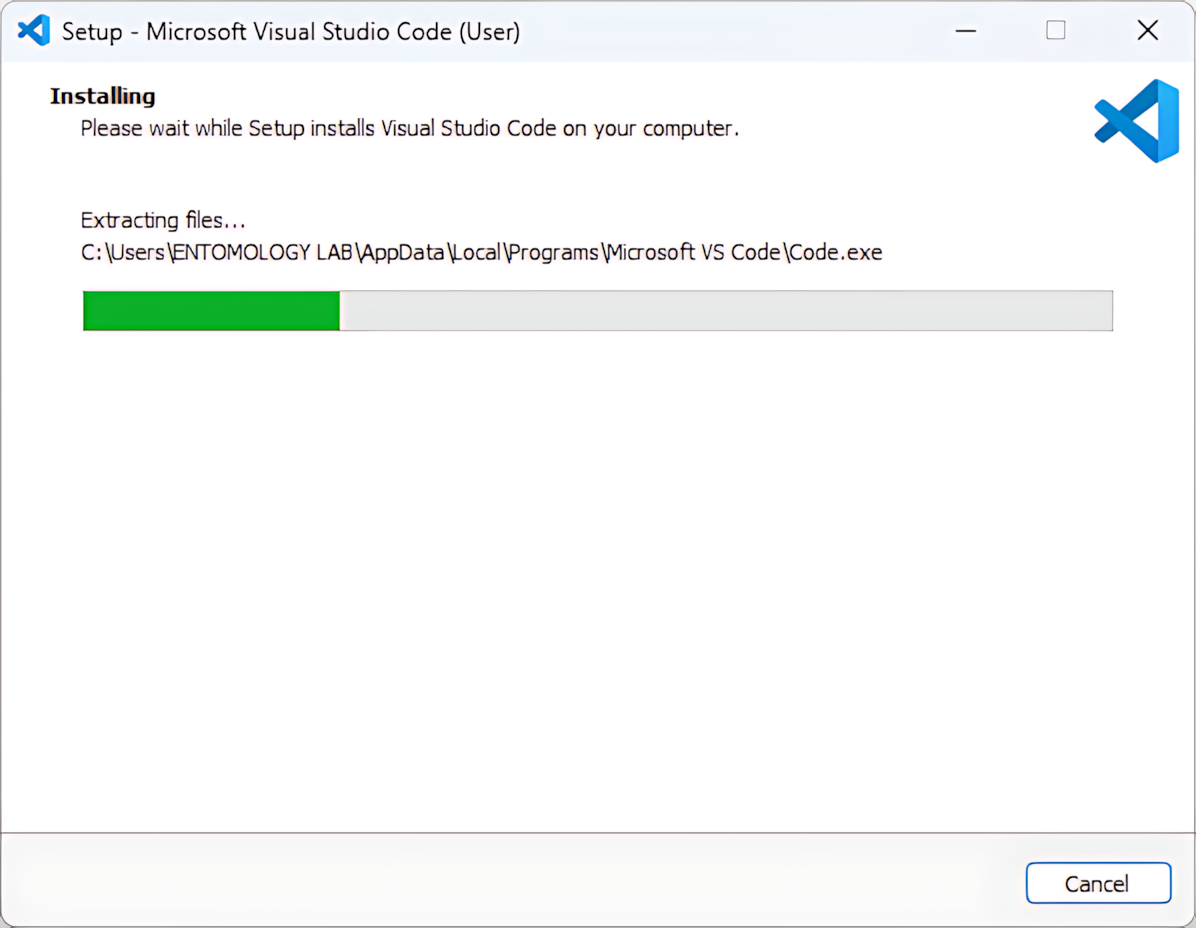Click "Code.exe" at end of file path
Image resolution: width=1196 pixels, height=928 pixels.
click(835, 253)
